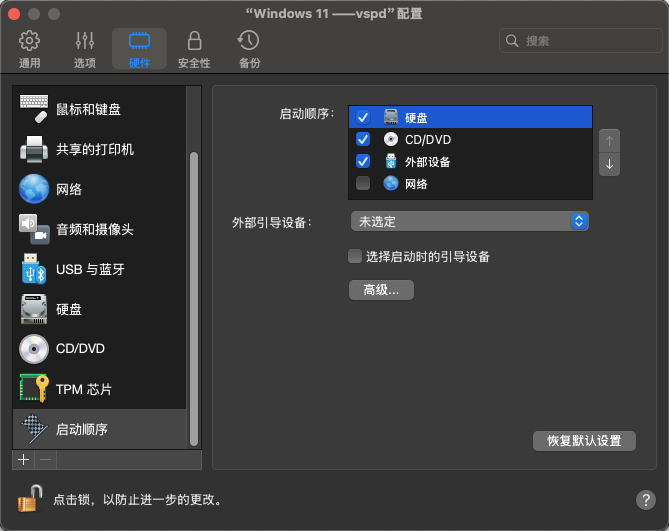The height and width of the screenshot is (531, 669).
Task: Select 音频和摄像头 speaker icon in sidebar
Action: coord(34,229)
